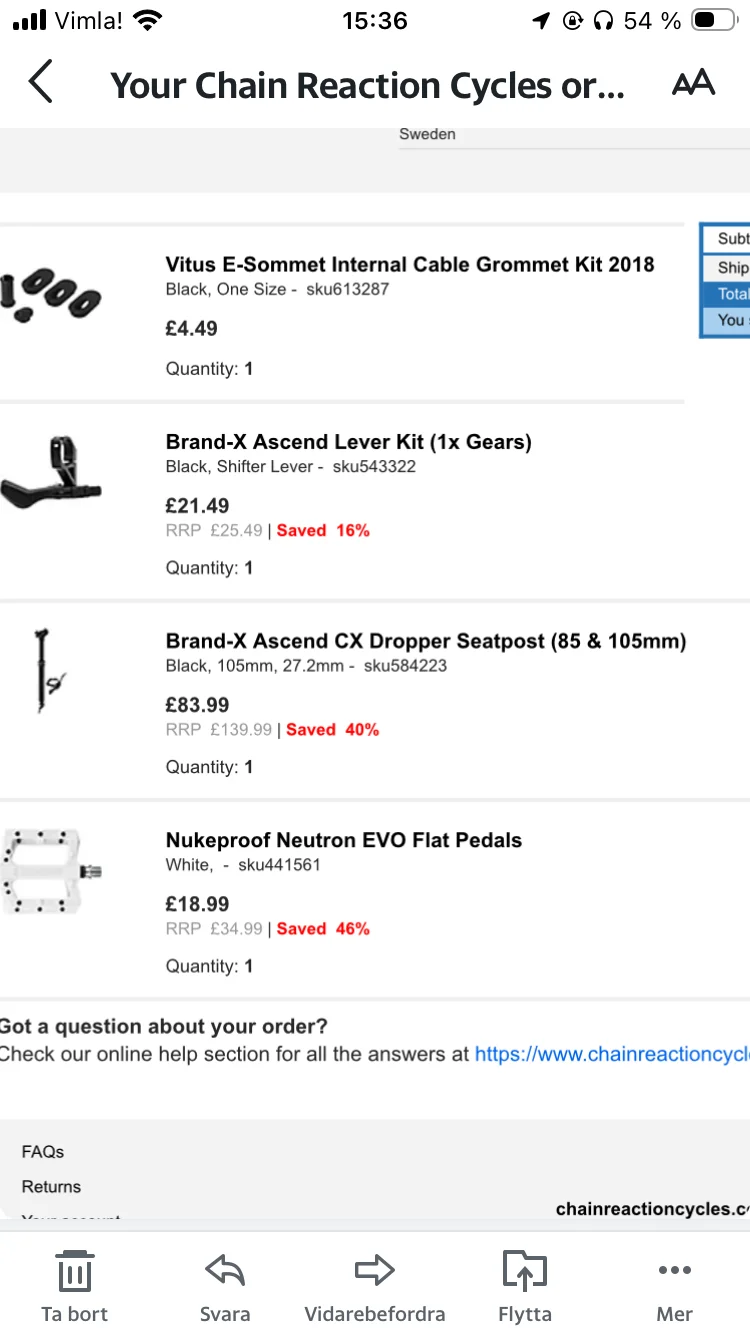Open the text size AA control
Screen dimensions: 750x1334
click(693, 83)
